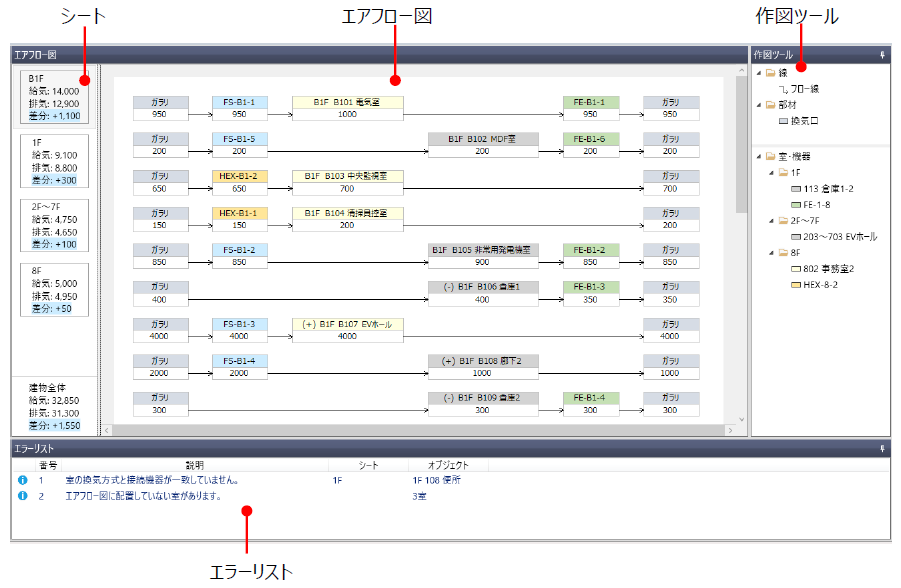Click the pushpin icon on エラーリスト panel
Viewport: 901px width, 588px height.
coord(882,449)
